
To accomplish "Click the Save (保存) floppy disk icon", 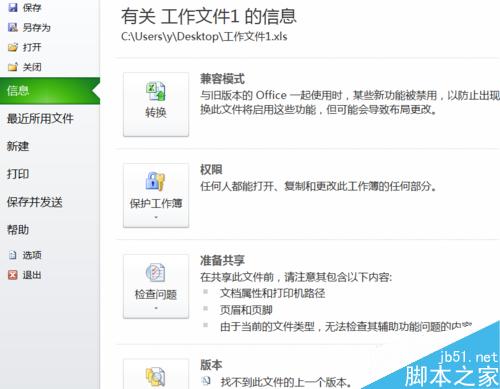I will [x=13, y=7].
